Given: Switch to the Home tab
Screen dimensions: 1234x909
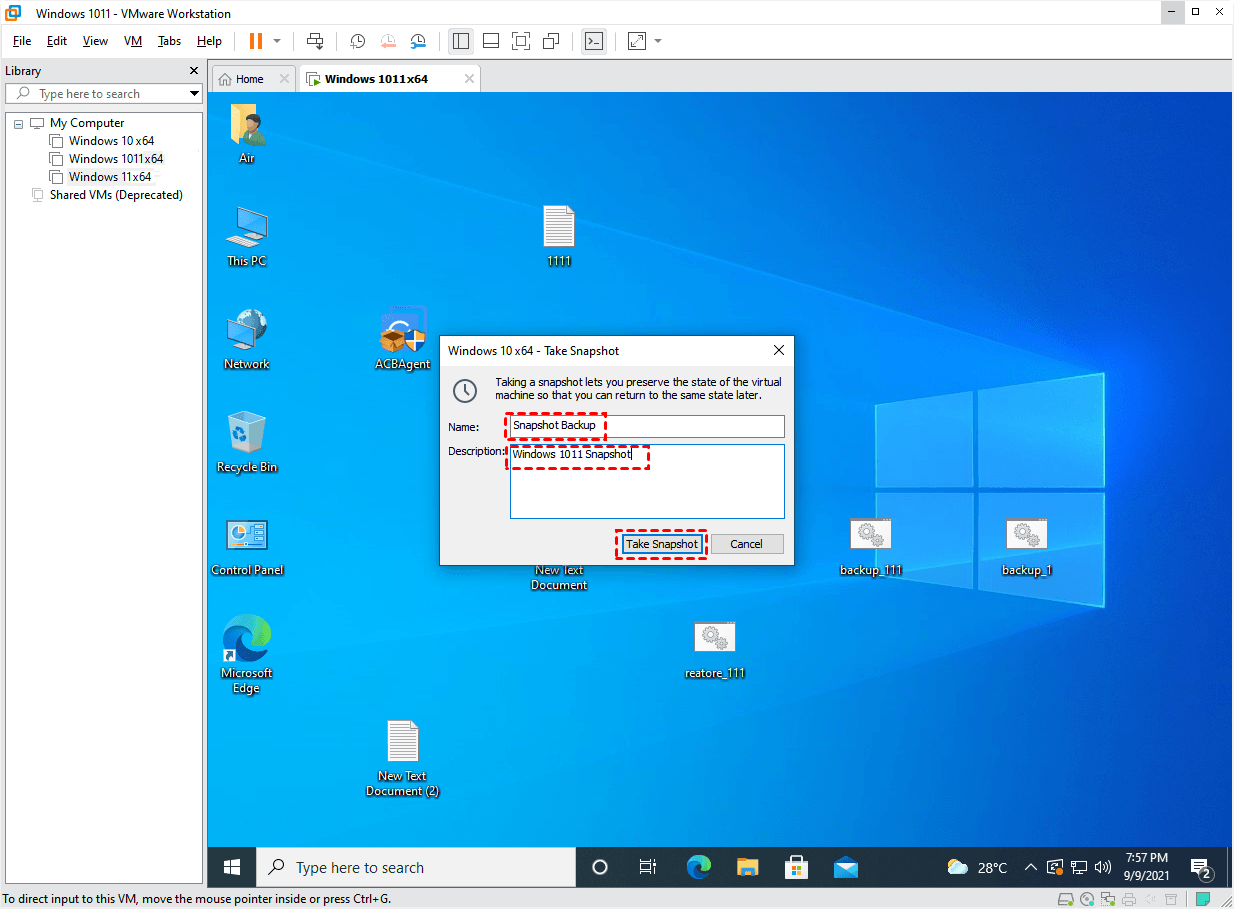Looking at the screenshot, I should (249, 79).
